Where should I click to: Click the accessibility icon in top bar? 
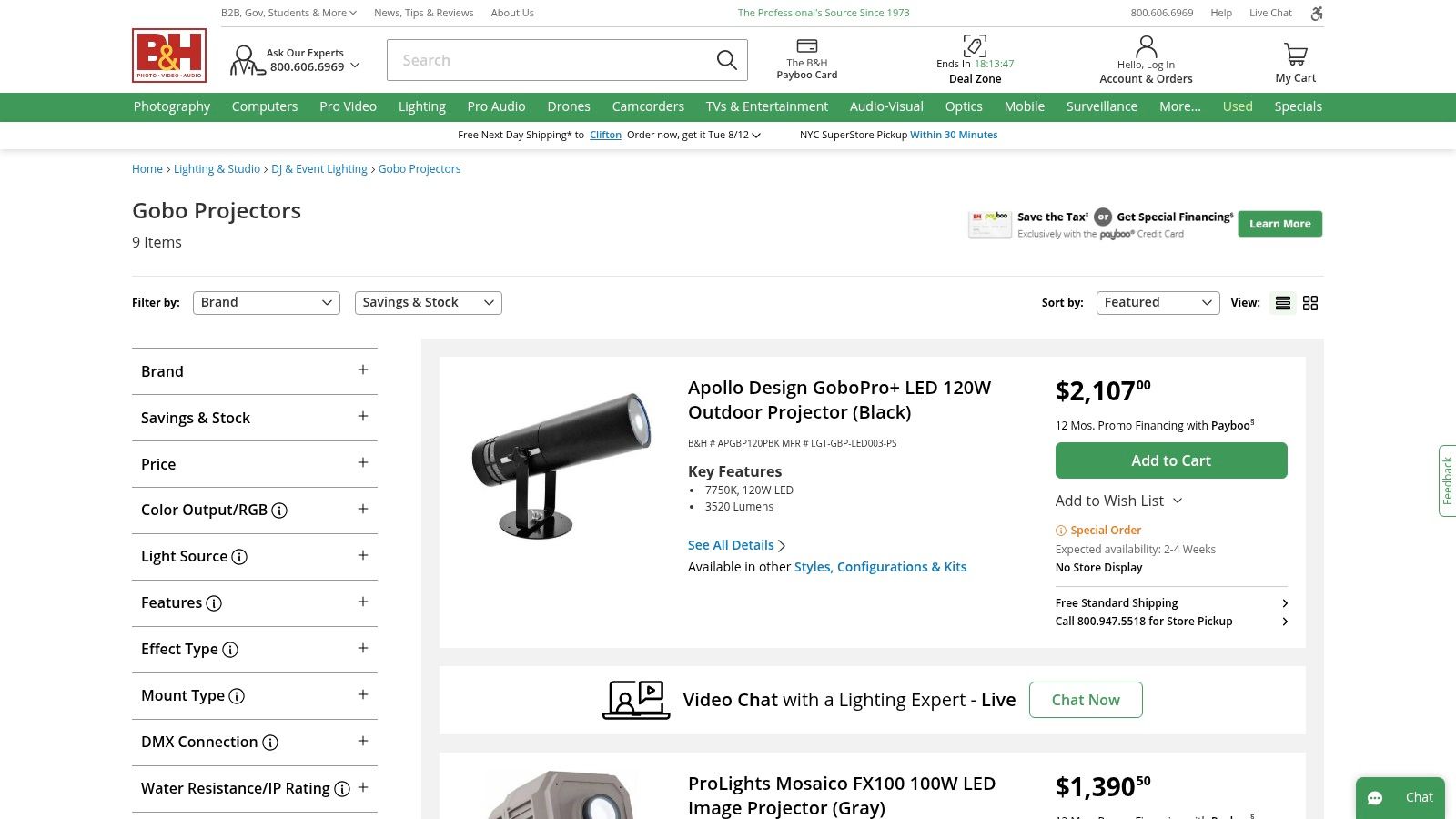1316,13
